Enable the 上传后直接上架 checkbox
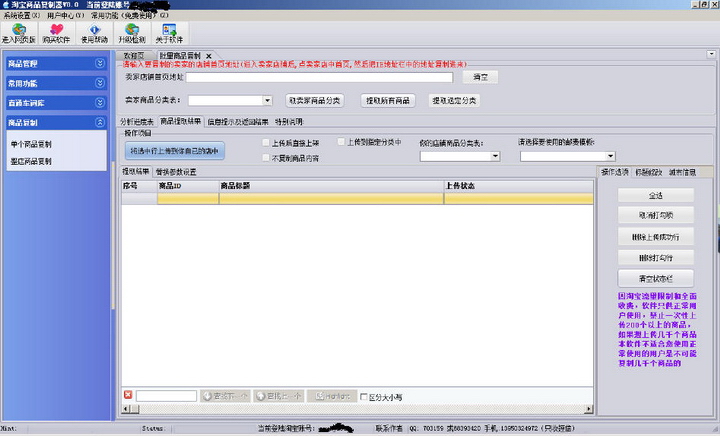Screen dimensions: 720x436 click(x=265, y=143)
